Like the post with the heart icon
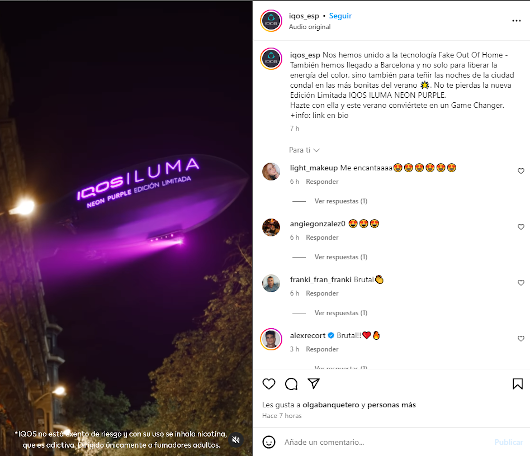Image resolution: width=530 pixels, height=456 pixels. [269, 384]
